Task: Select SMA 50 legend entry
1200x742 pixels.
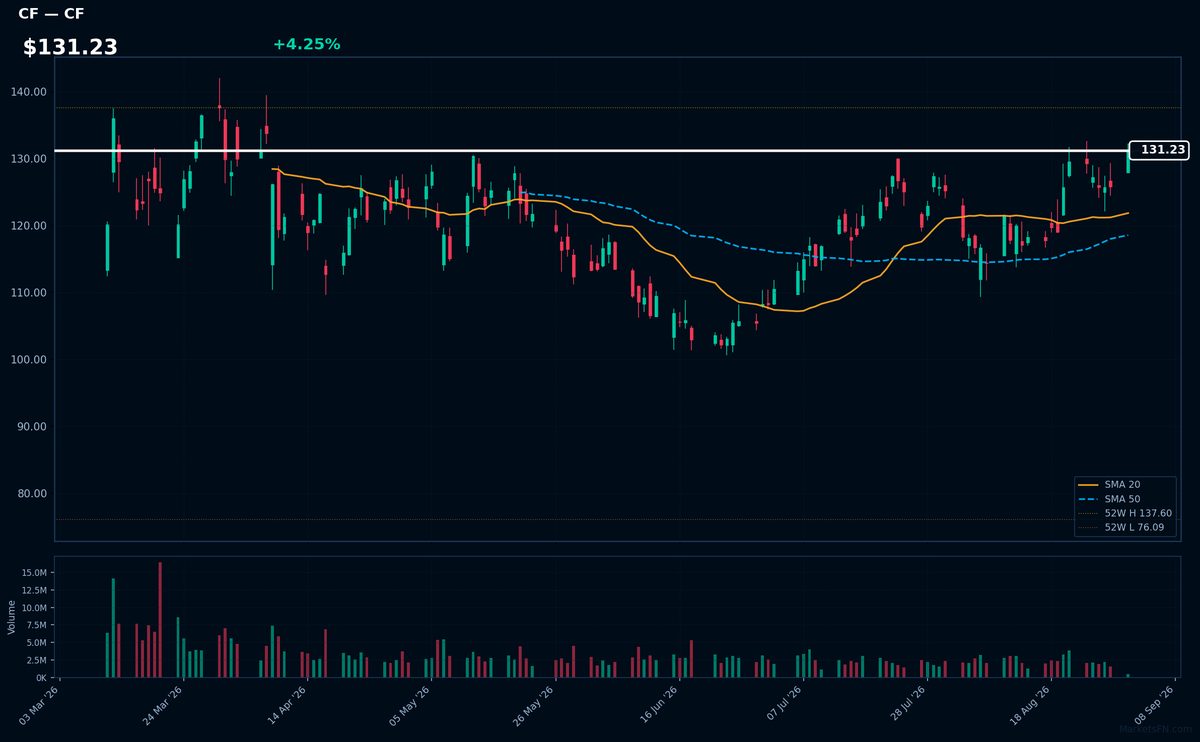Action: coord(1122,498)
